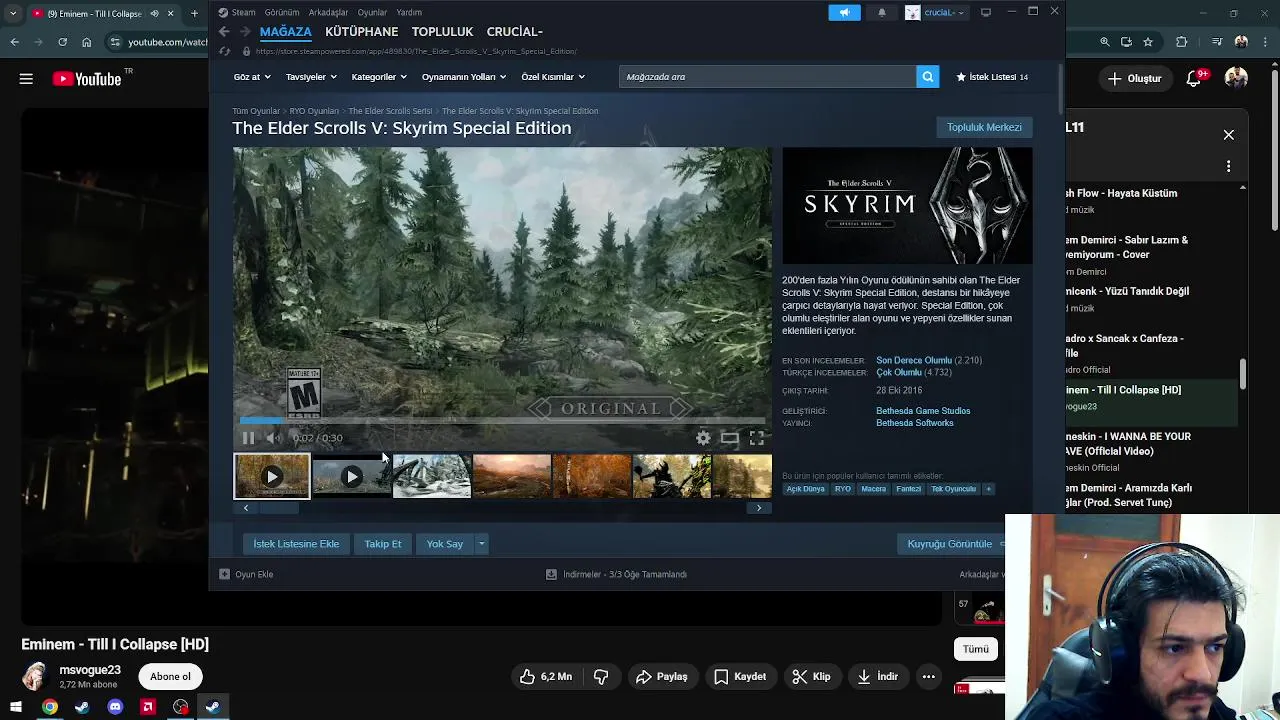Dislike the Eminem video
The width and height of the screenshot is (1280, 720).
pyautogui.click(x=601, y=677)
